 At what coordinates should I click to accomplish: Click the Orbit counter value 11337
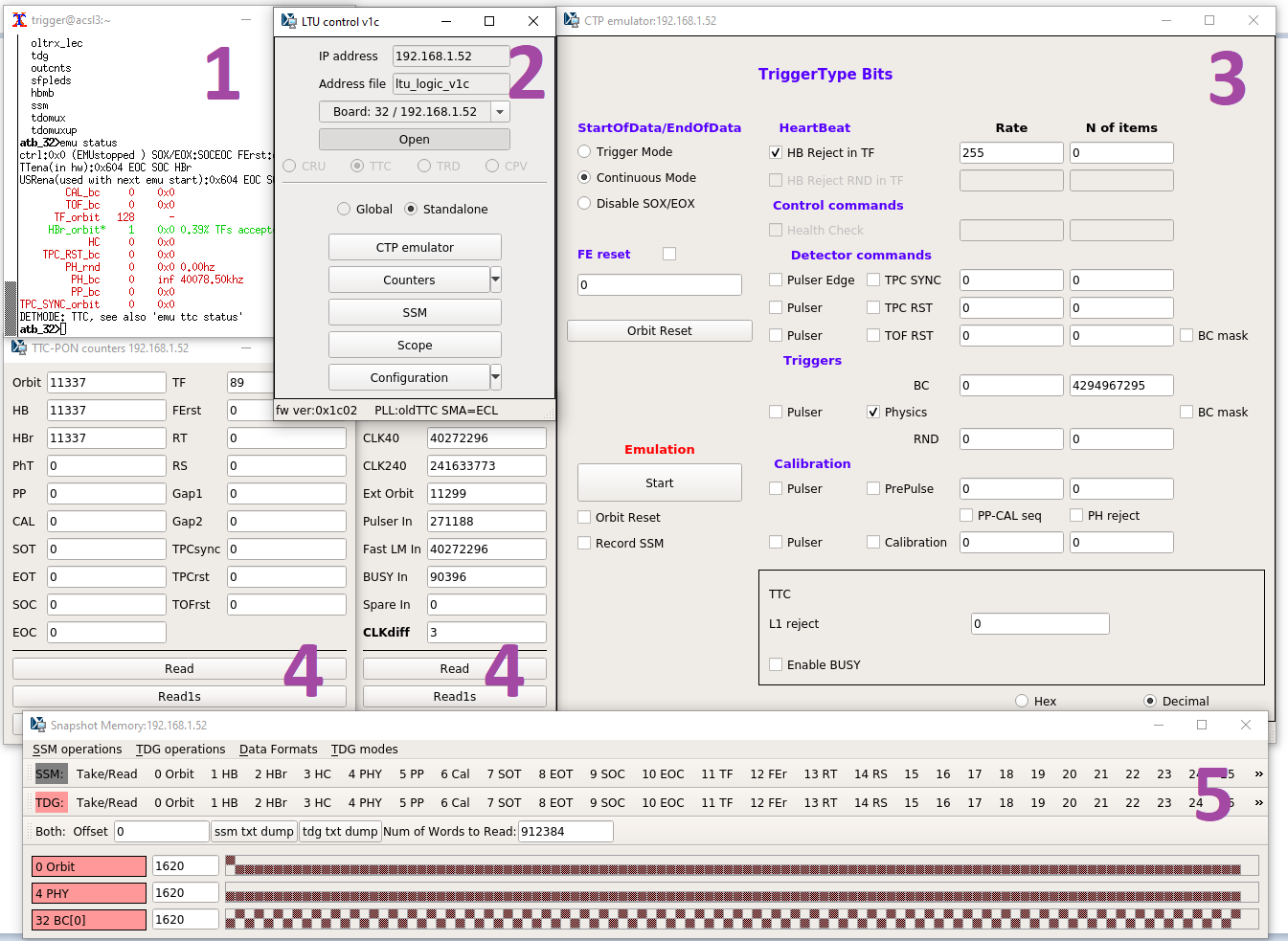106,382
